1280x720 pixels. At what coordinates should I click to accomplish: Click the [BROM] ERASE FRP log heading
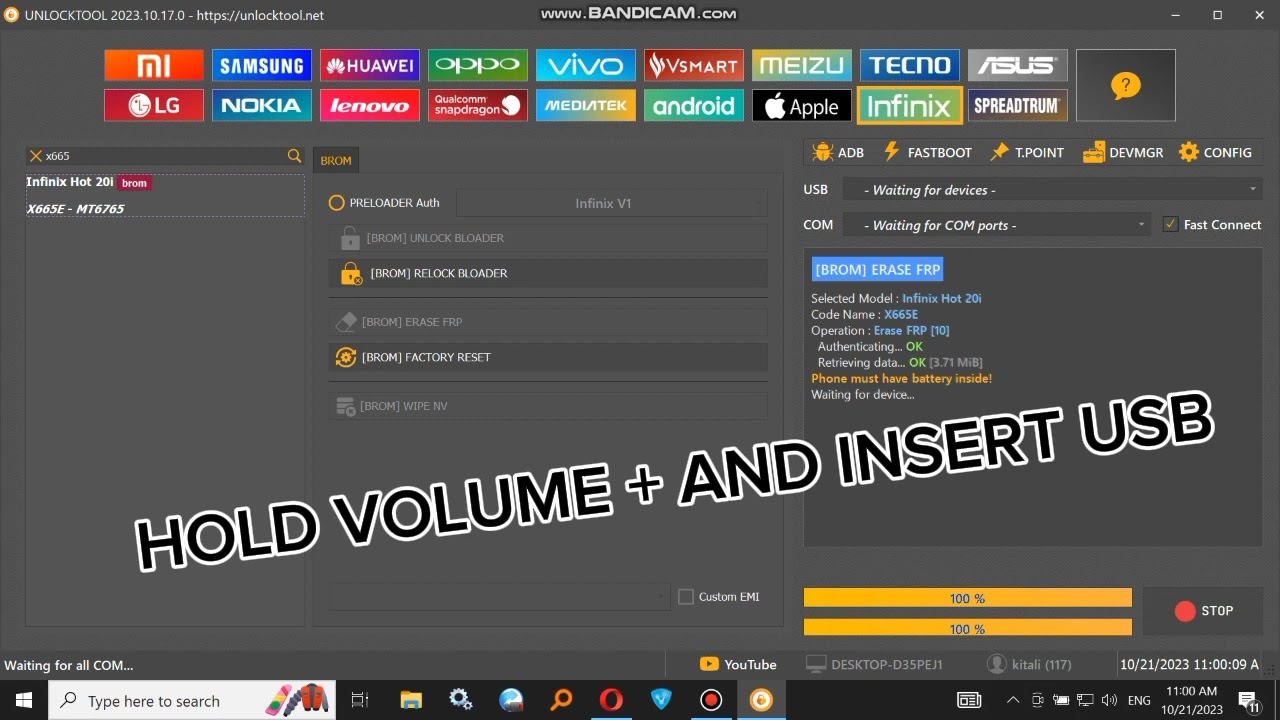[x=877, y=269]
